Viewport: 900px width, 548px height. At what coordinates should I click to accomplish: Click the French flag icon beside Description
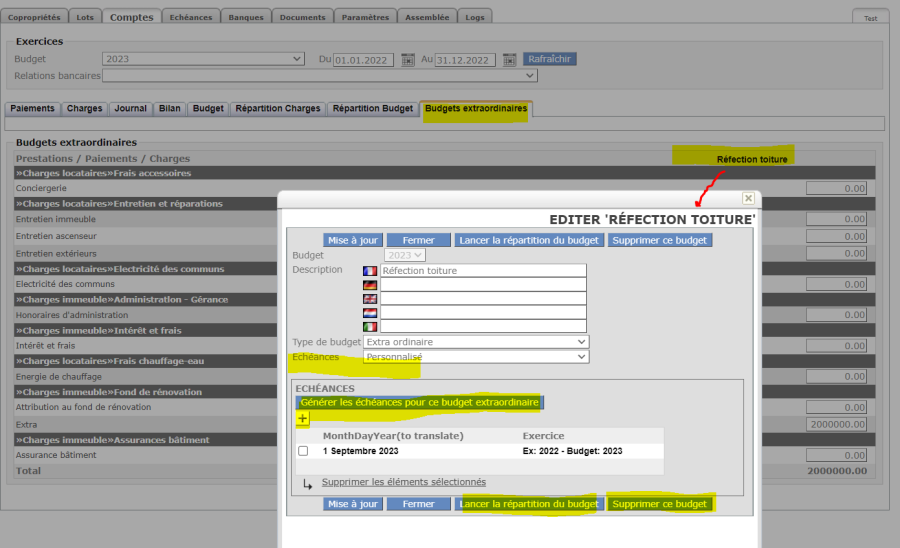(x=370, y=271)
